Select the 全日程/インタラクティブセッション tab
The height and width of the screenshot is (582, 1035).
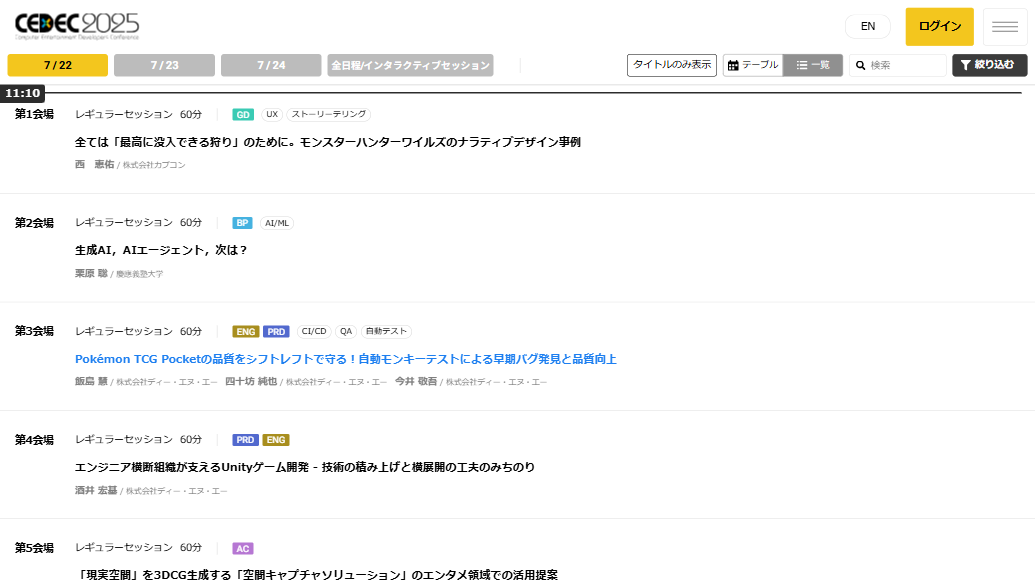(x=411, y=64)
